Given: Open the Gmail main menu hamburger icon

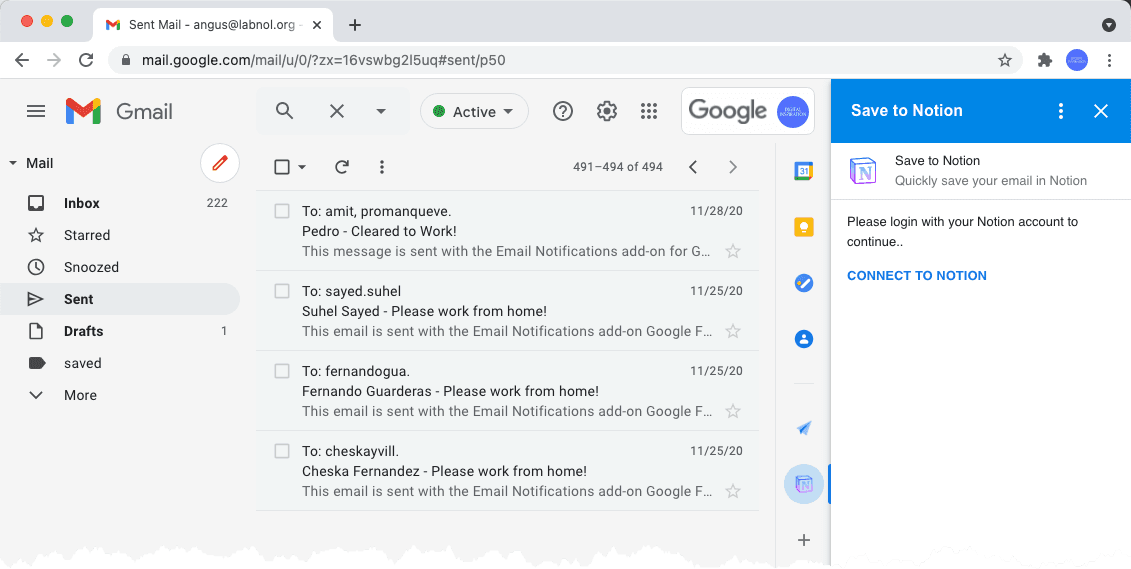Looking at the screenshot, I should pyautogui.click(x=35, y=111).
